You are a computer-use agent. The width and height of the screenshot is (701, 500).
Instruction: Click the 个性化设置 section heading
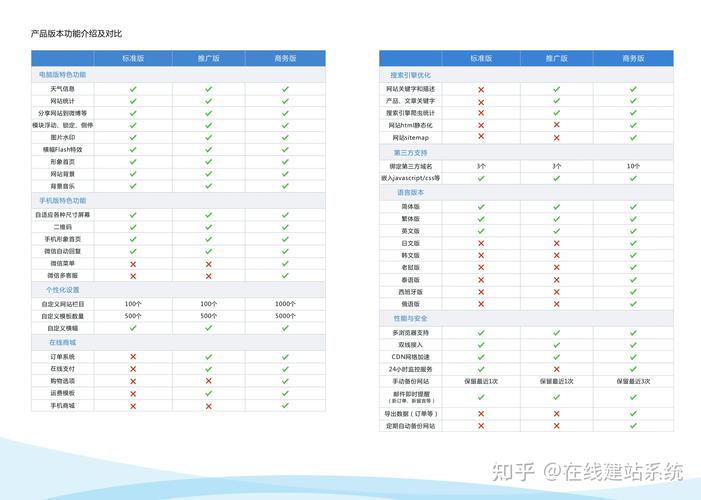[63, 290]
